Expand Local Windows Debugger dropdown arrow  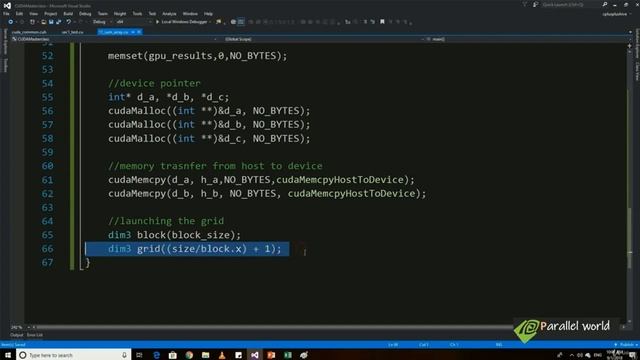click(210, 22)
